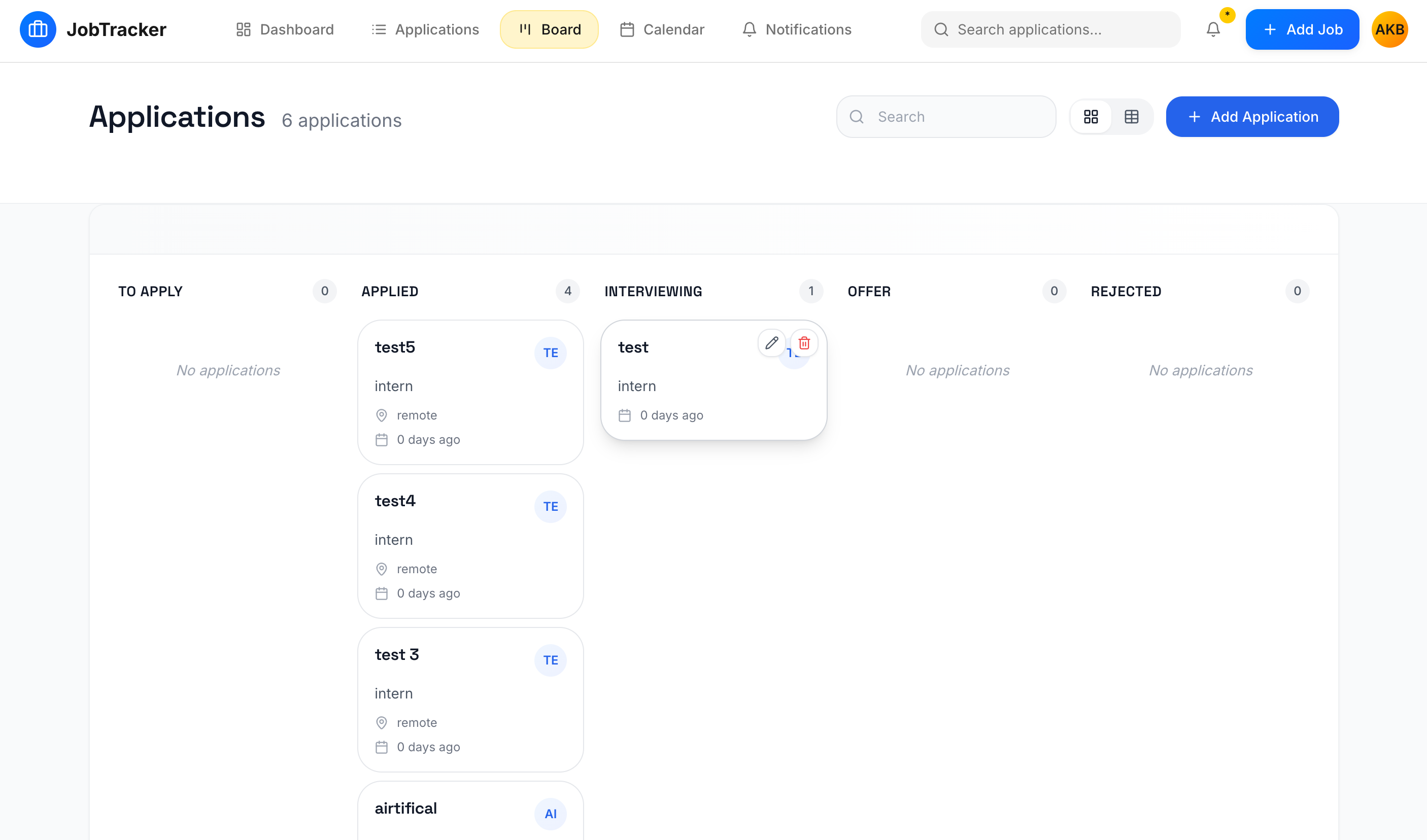Click the notification bell icon

pos(1213,29)
